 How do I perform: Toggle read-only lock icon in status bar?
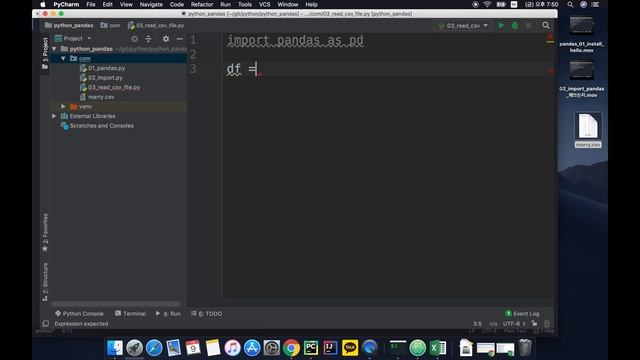[x=534, y=323]
